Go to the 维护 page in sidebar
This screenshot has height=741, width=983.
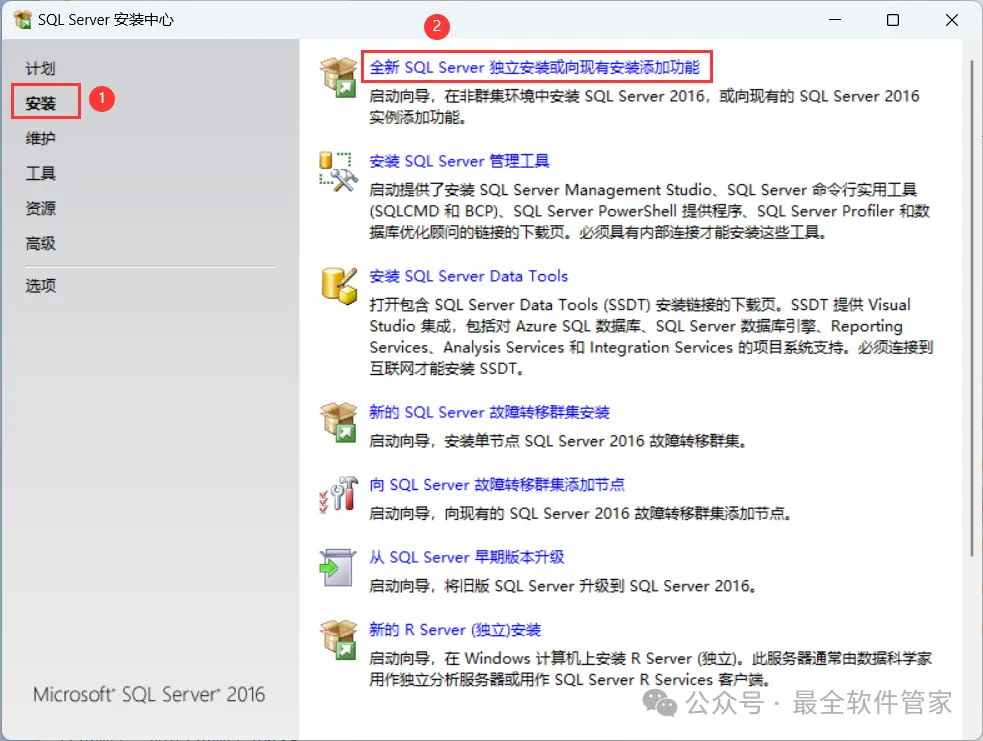[41, 139]
